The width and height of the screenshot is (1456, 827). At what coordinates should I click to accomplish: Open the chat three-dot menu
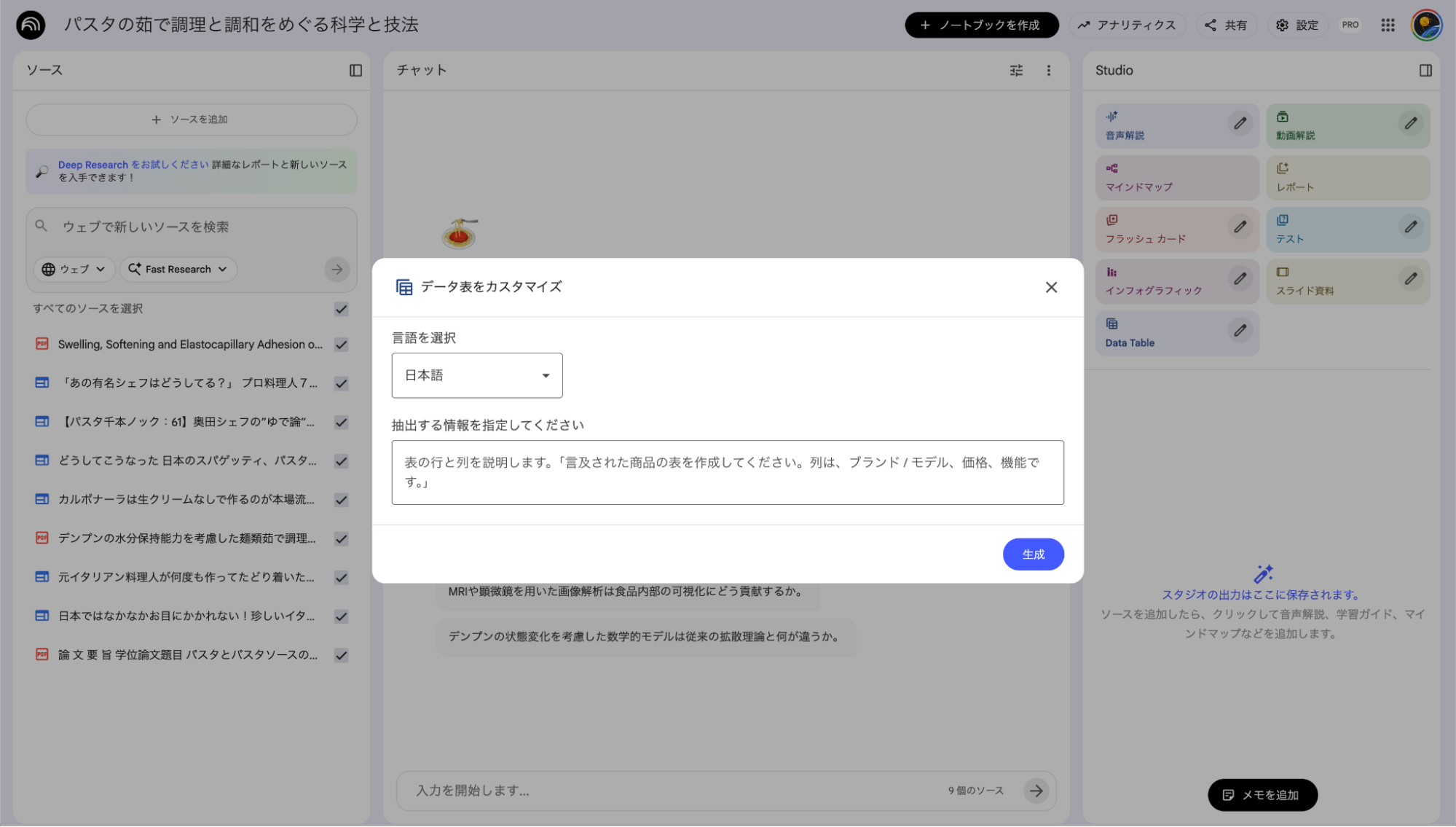[1049, 70]
